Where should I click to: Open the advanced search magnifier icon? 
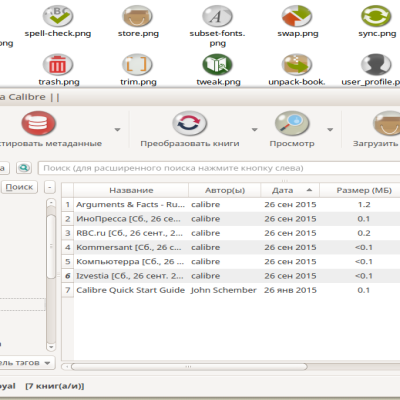pyautogui.click(x=24, y=168)
